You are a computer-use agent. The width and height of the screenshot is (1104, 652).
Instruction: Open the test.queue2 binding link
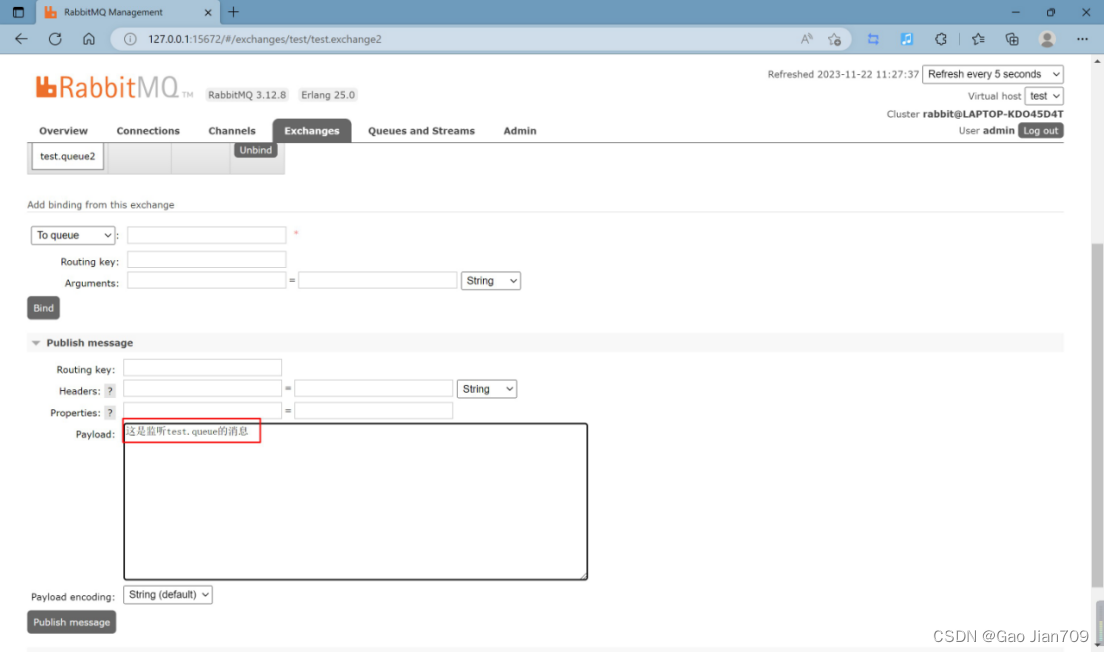click(x=68, y=156)
